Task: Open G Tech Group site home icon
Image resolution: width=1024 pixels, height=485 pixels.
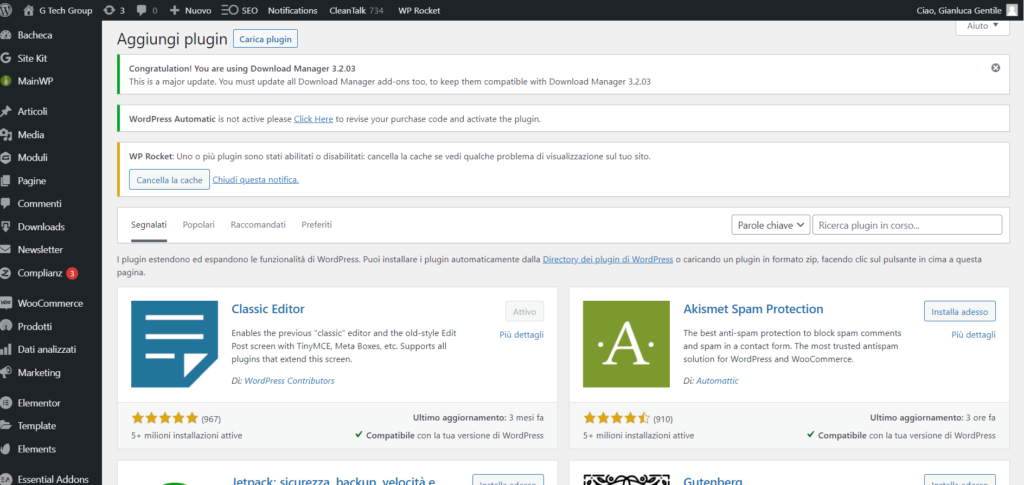Action: tap(28, 10)
